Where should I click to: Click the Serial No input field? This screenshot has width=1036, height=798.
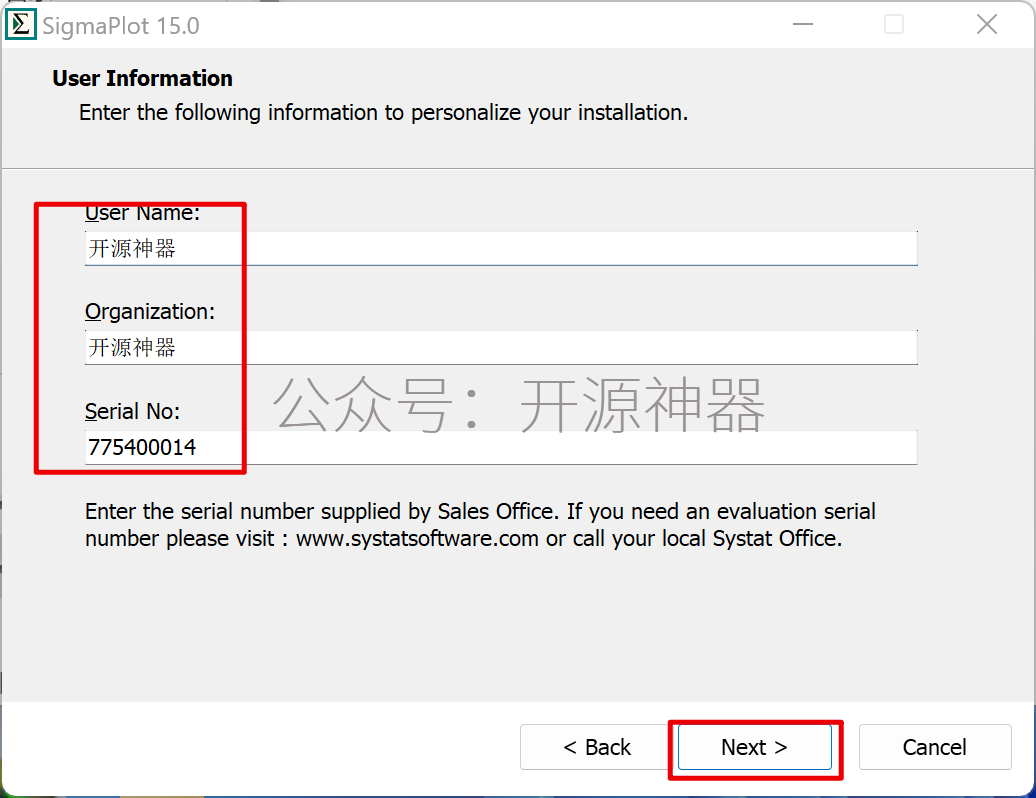501,447
